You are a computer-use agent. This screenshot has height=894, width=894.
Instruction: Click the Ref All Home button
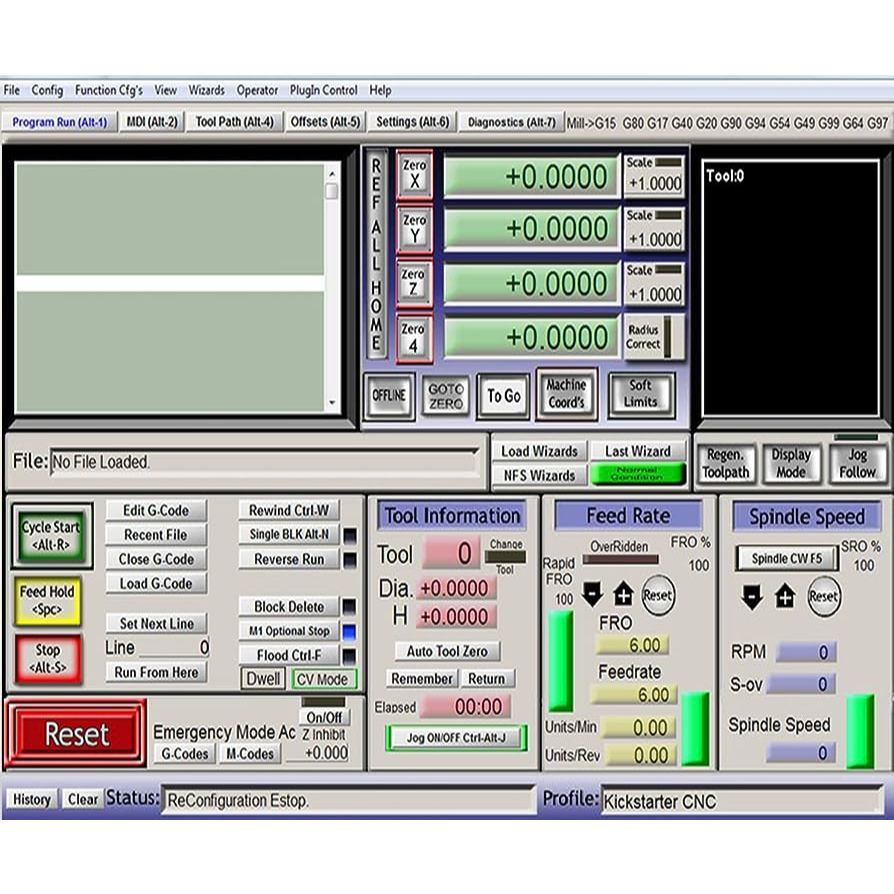[376, 255]
